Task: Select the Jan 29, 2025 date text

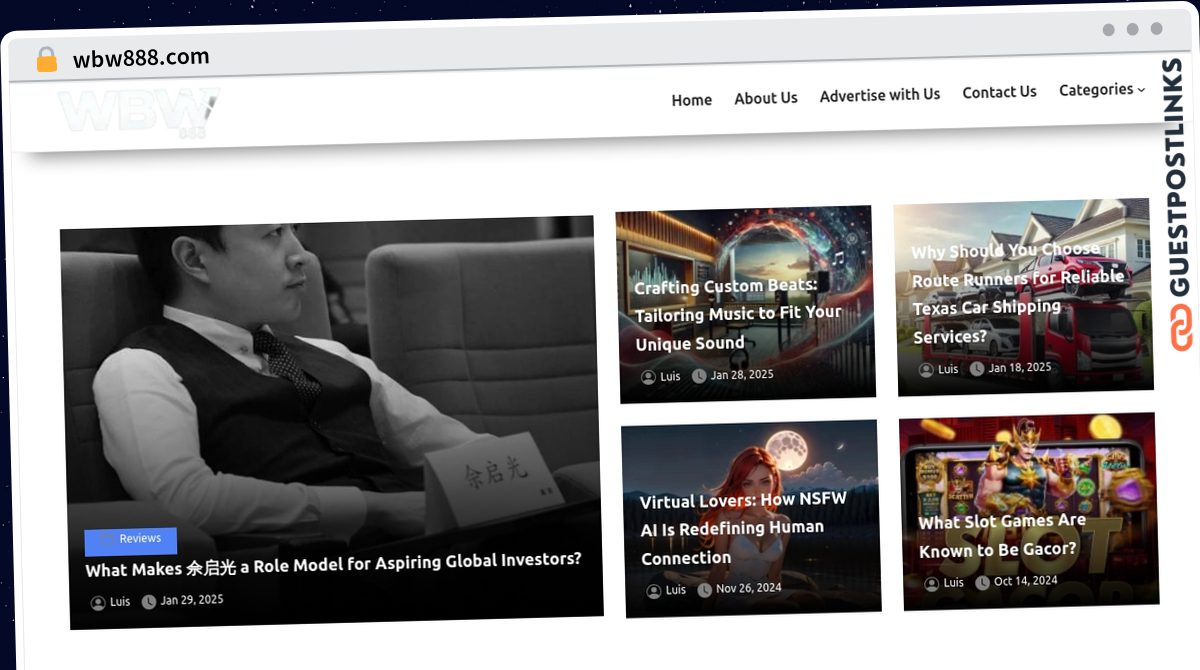Action: pyautogui.click(x=192, y=600)
